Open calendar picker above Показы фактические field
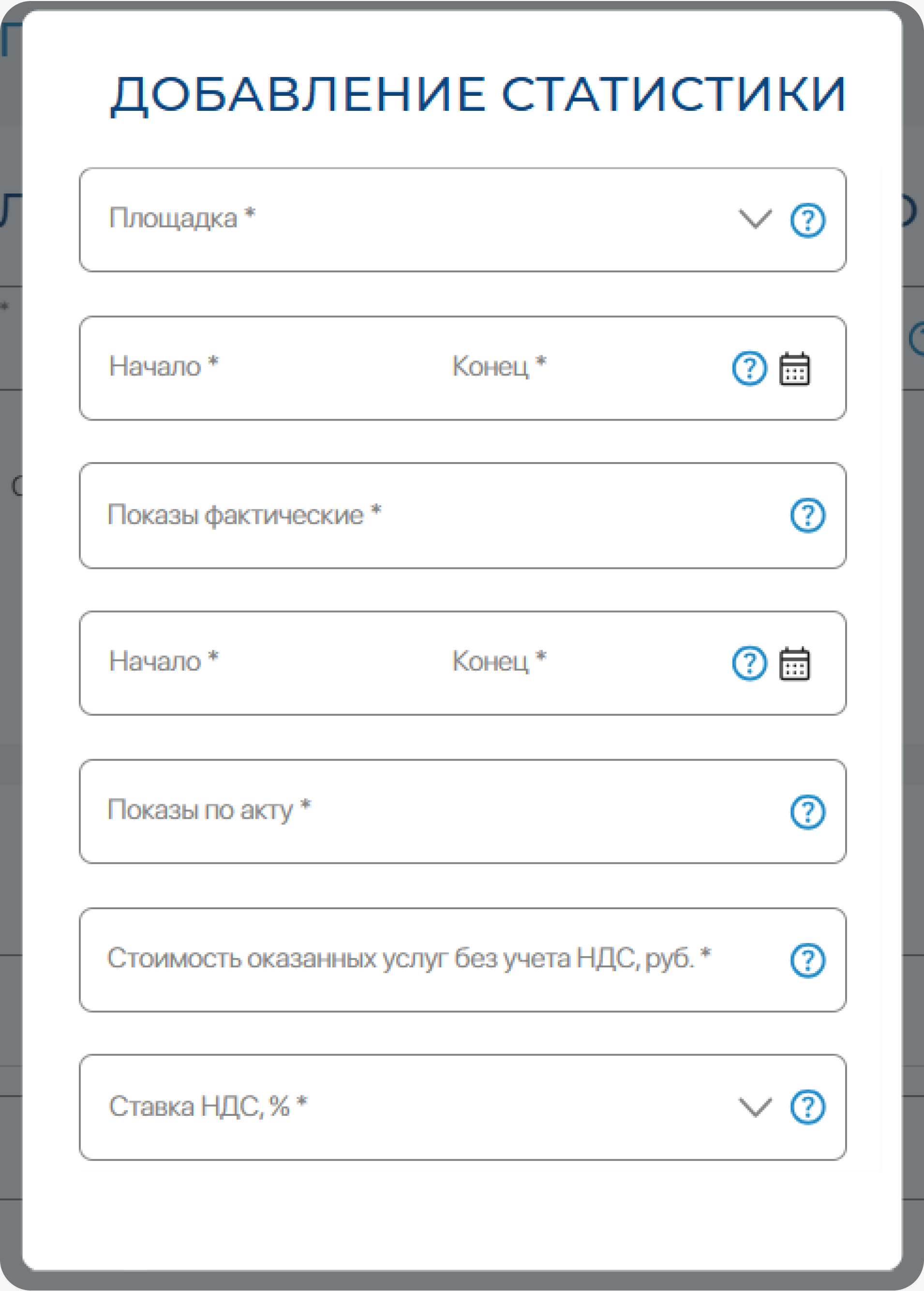 click(x=794, y=369)
